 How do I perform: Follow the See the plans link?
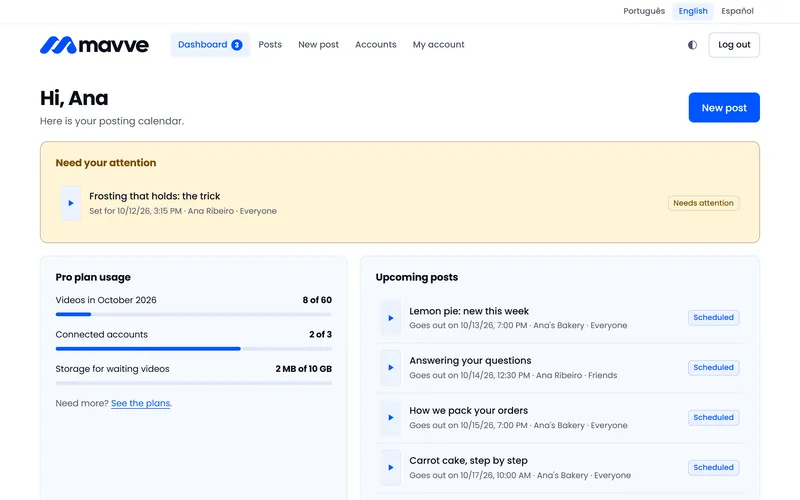click(x=140, y=403)
